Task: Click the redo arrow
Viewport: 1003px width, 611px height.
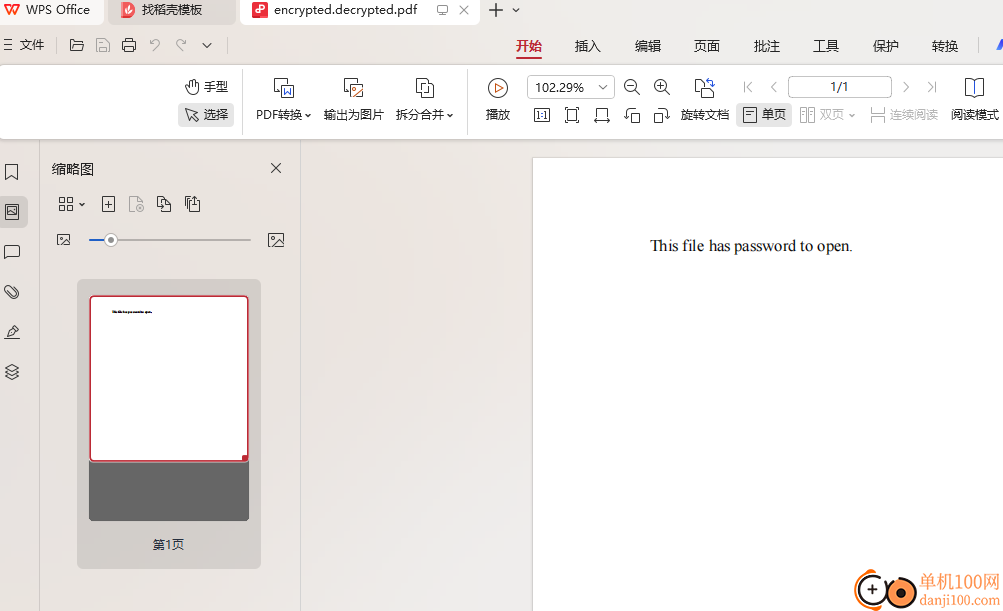Action: point(181,45)
